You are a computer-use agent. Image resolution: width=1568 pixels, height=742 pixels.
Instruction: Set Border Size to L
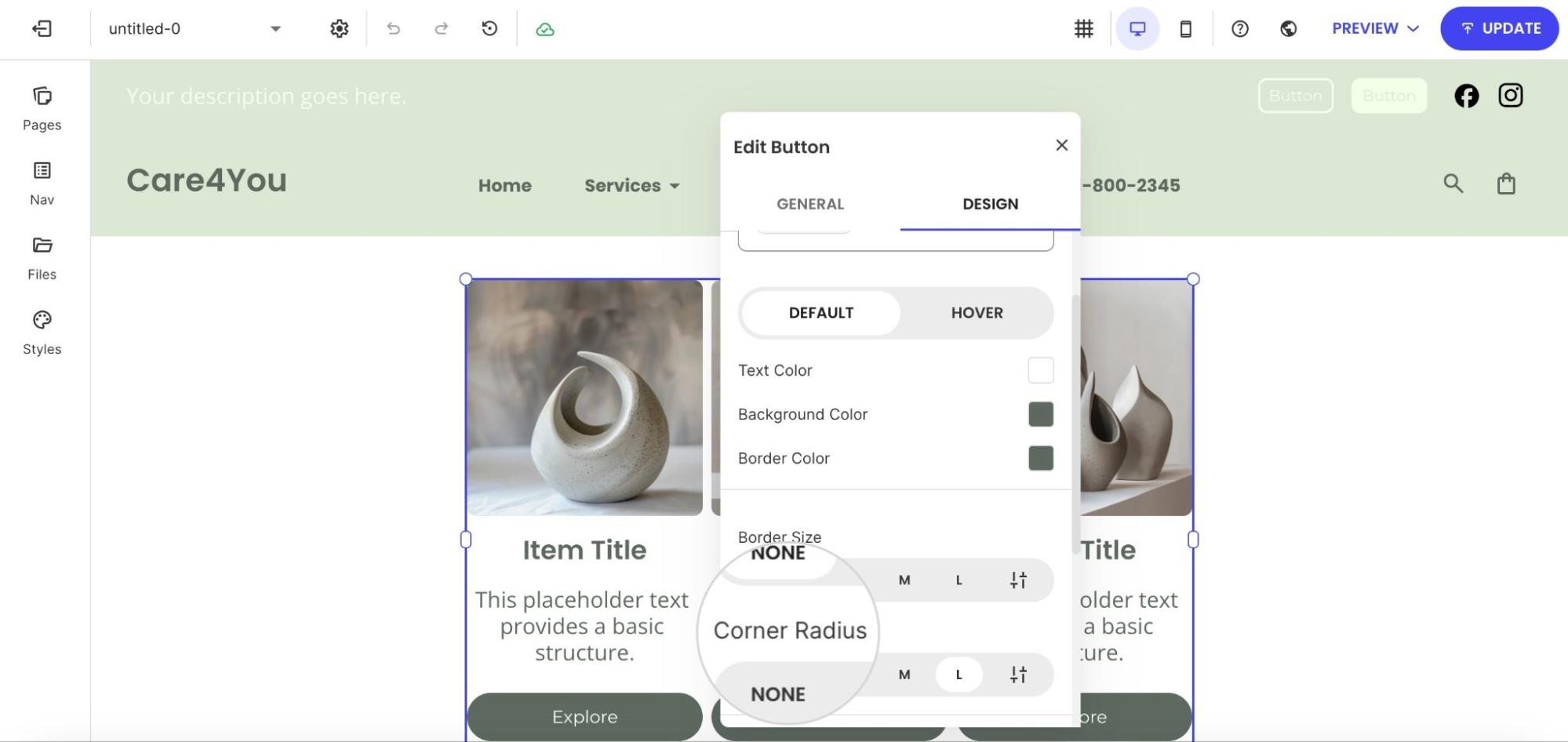959,580
